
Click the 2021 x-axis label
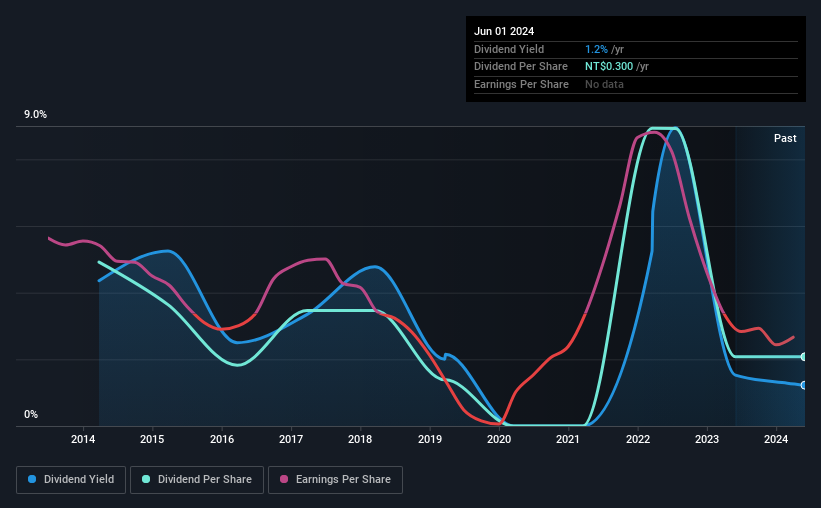(568, 439)
